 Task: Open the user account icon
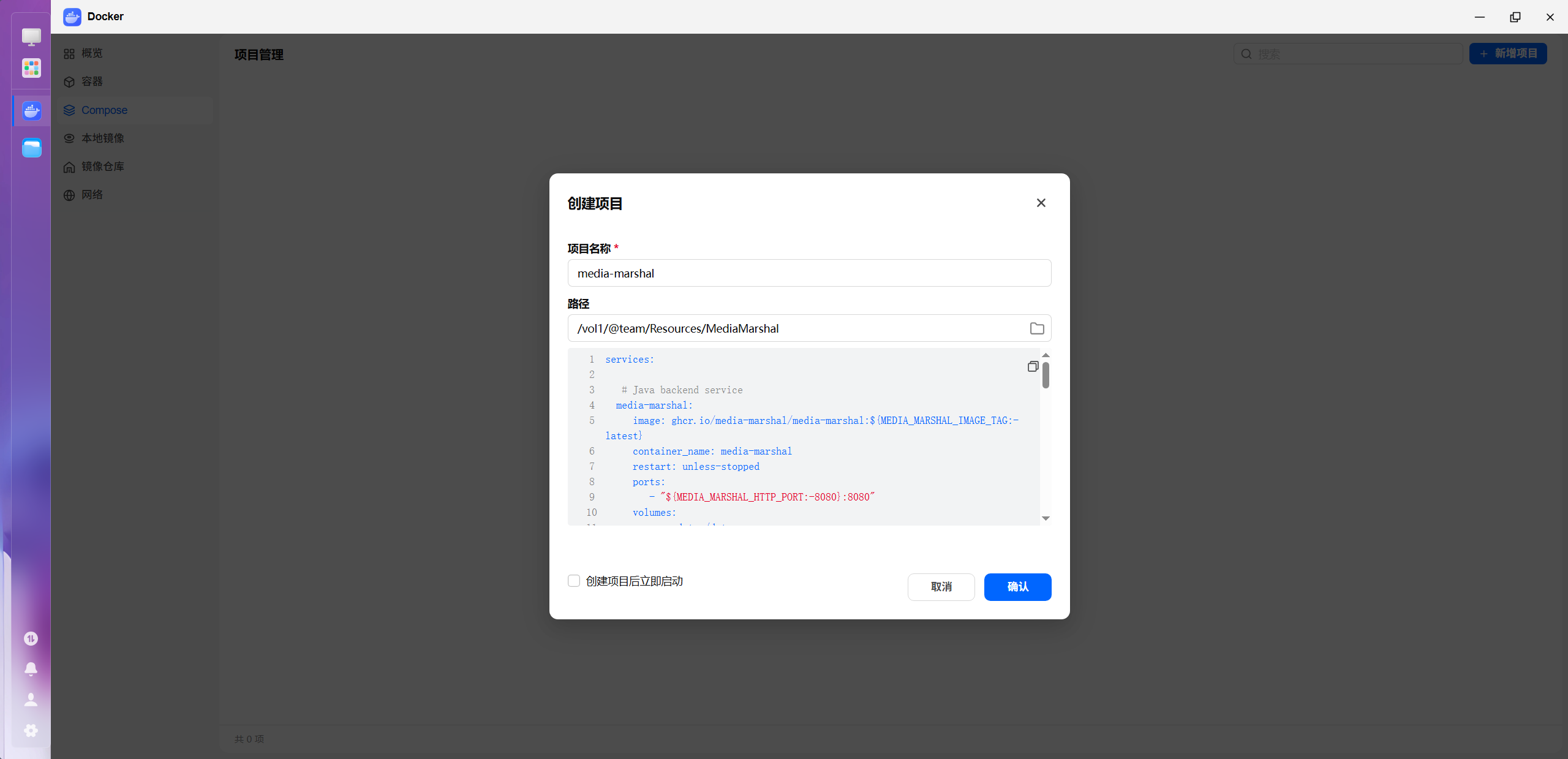(31, 700)
